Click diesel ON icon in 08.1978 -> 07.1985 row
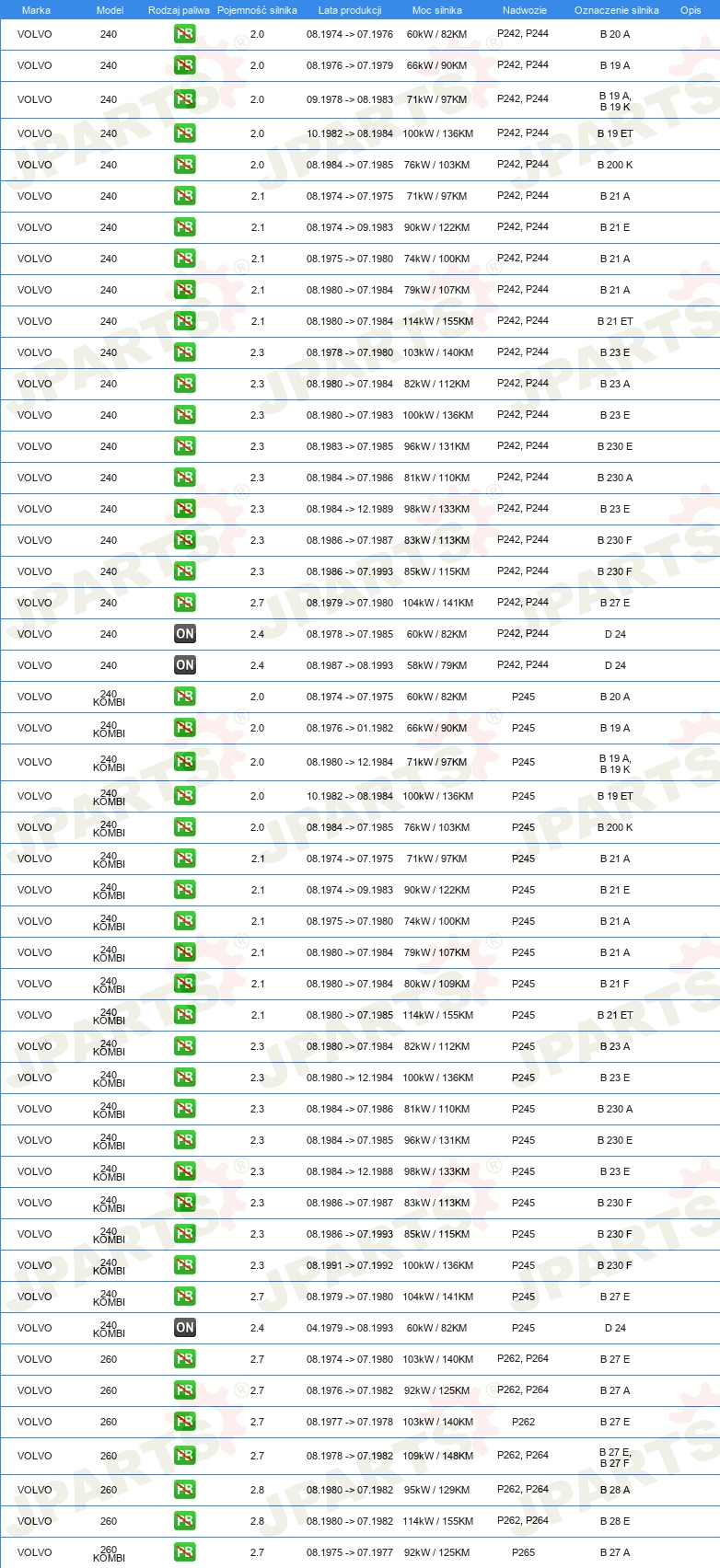720x1568 pixels. click(185, 634)
